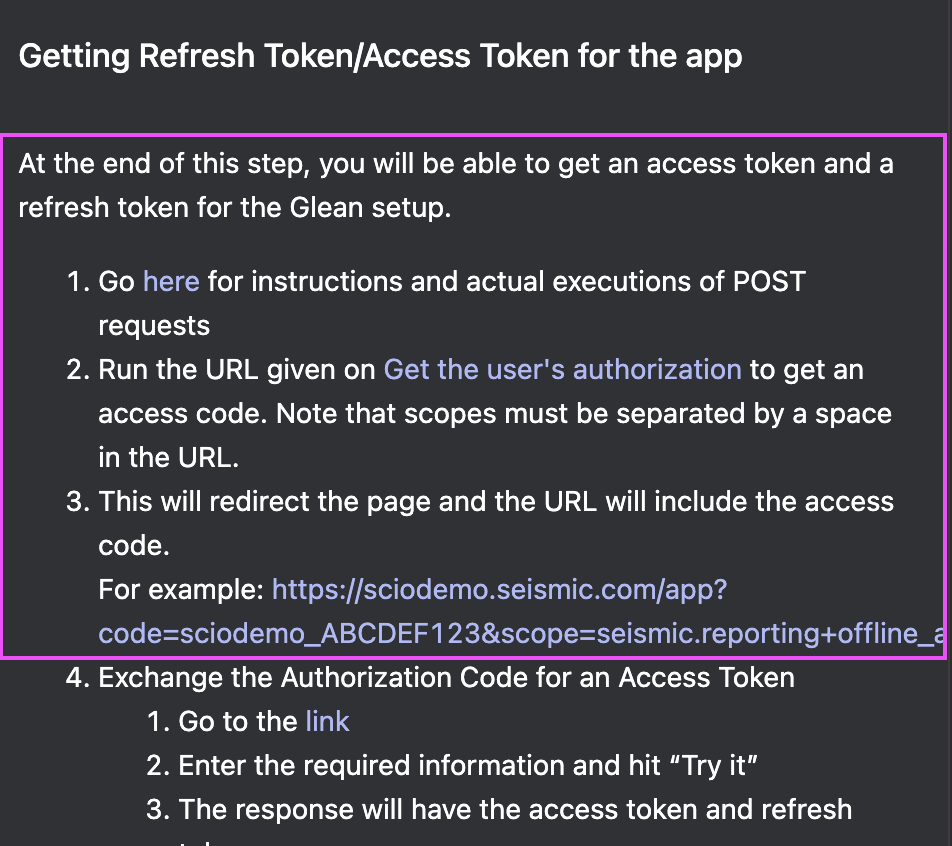Follow the "Get the user's authorization" link
The image size is (952, 846).
[562, 370]
